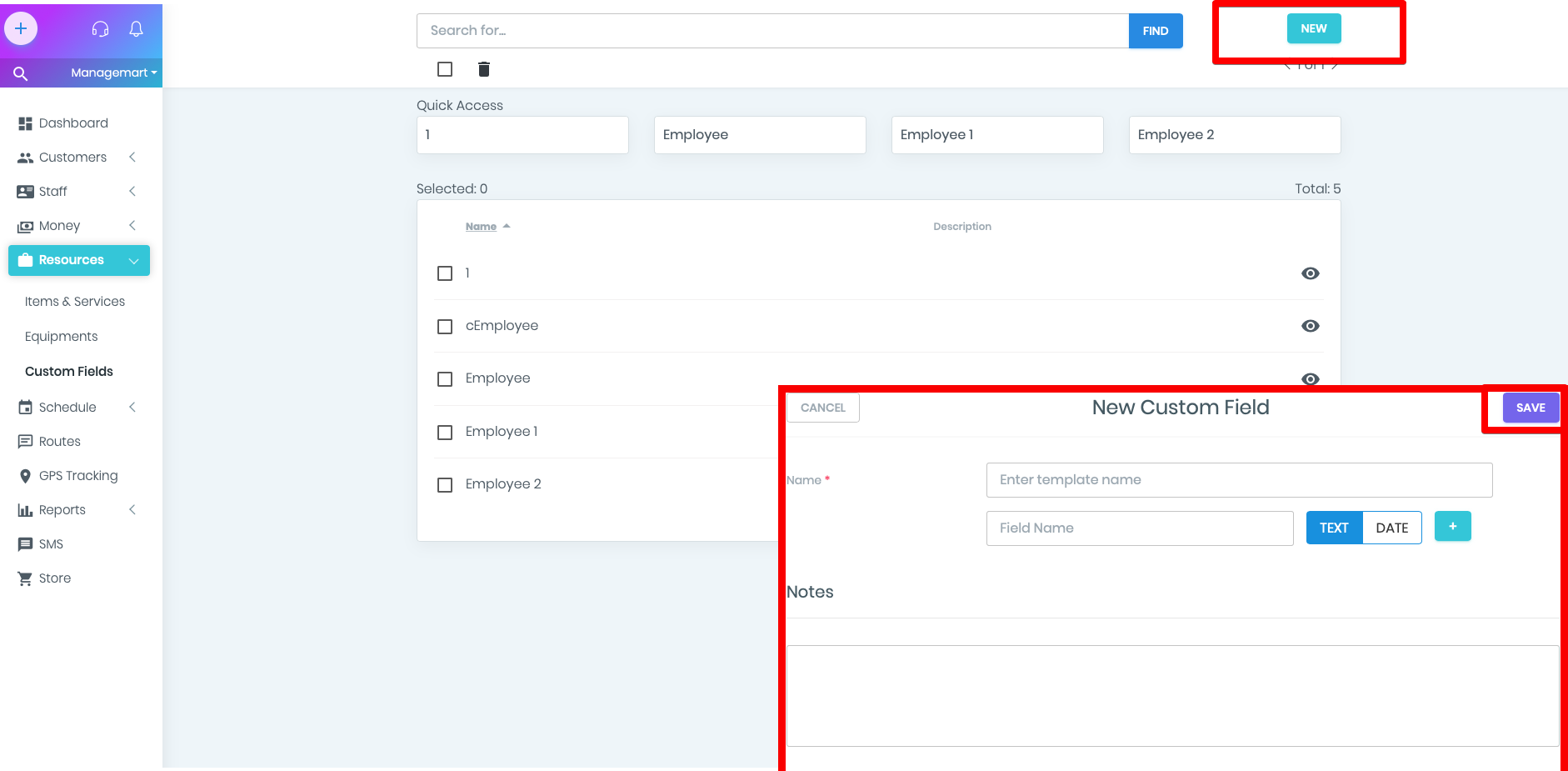Toggle the select-all checkbox near trash
1568x771 pixels.
pos(445,69)
